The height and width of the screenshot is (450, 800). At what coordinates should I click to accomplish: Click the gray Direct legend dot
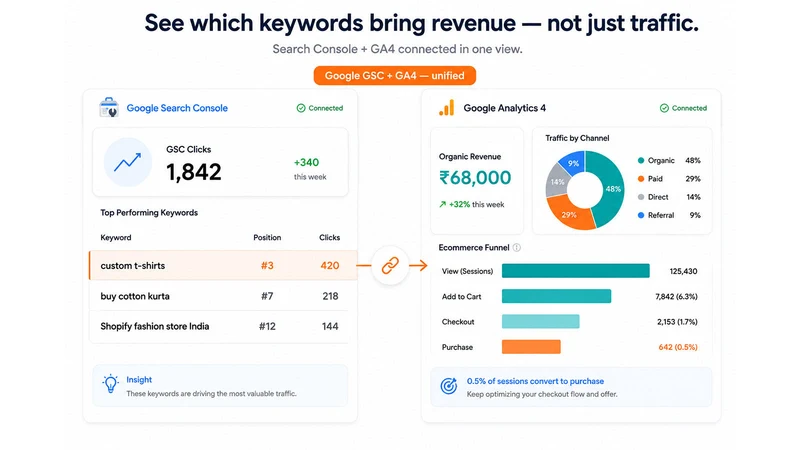coord(641,197)
